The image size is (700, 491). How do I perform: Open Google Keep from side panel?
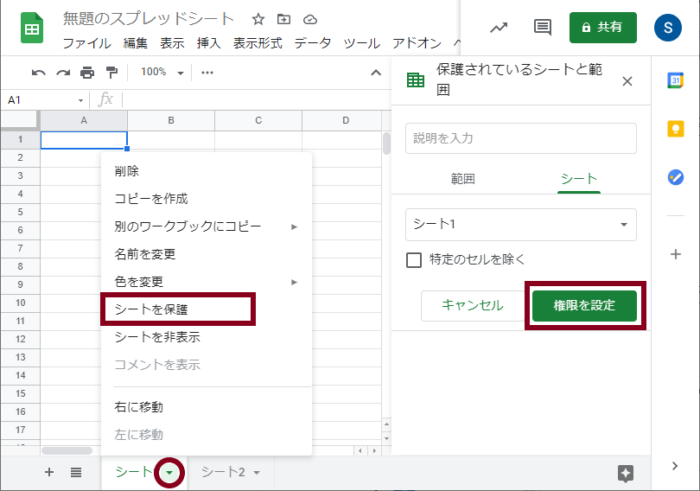click(x=676, y=129)
